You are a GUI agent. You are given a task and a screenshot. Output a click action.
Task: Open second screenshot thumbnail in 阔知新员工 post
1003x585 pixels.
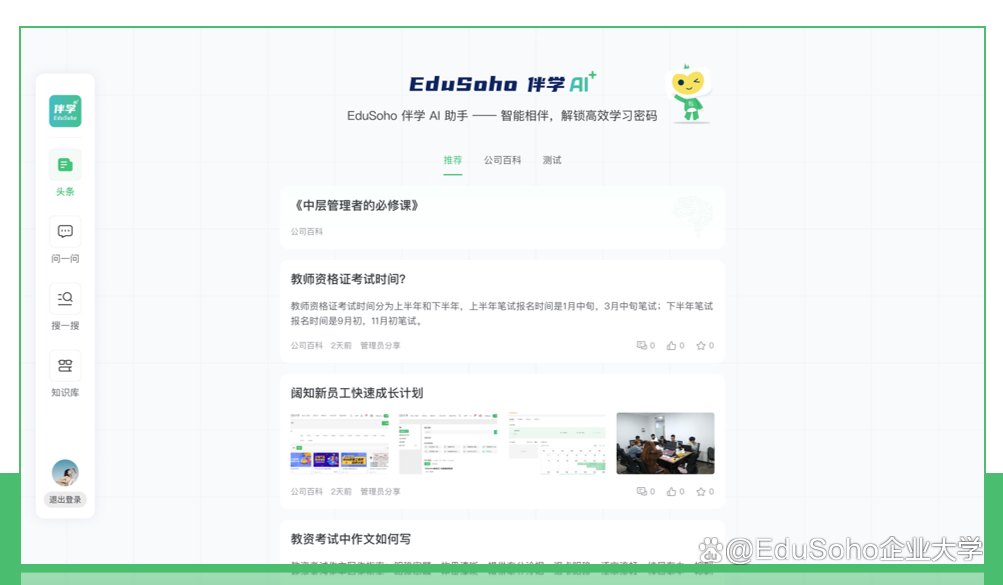(448, 443)
